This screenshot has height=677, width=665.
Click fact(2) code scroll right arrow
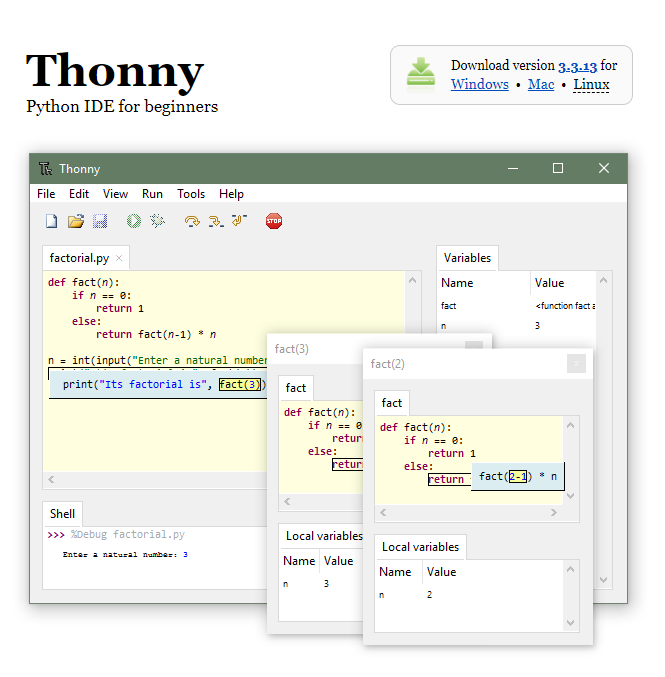click(554, 512)
